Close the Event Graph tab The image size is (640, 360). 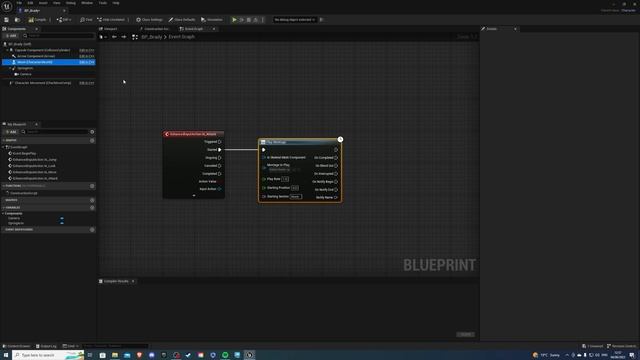tap(214, 29)
